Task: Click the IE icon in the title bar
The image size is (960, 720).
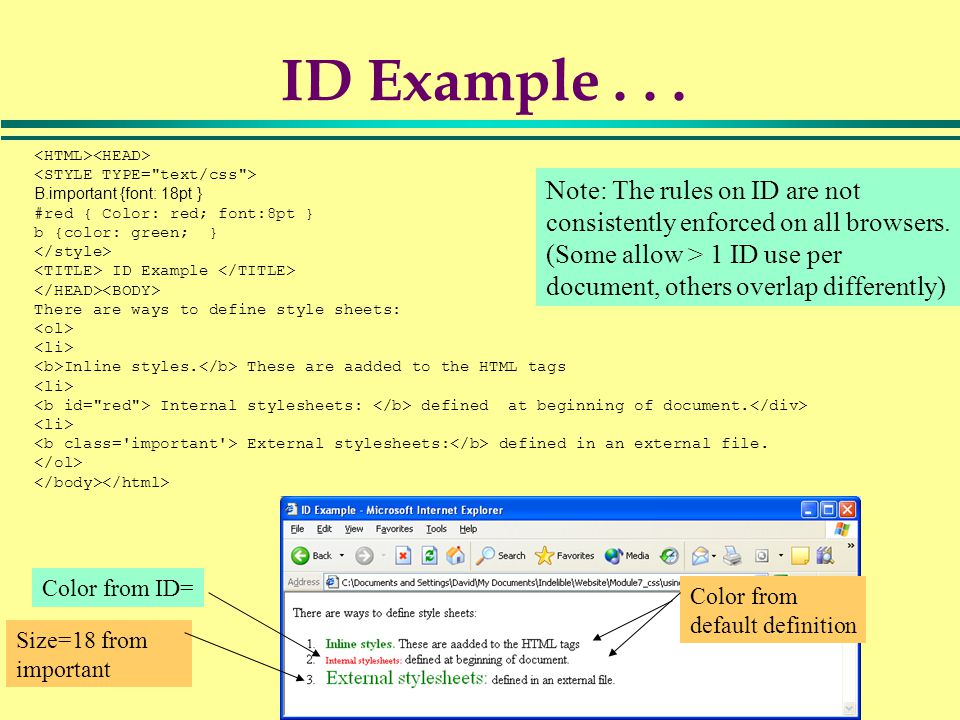Action: click(x=291, y=509)
